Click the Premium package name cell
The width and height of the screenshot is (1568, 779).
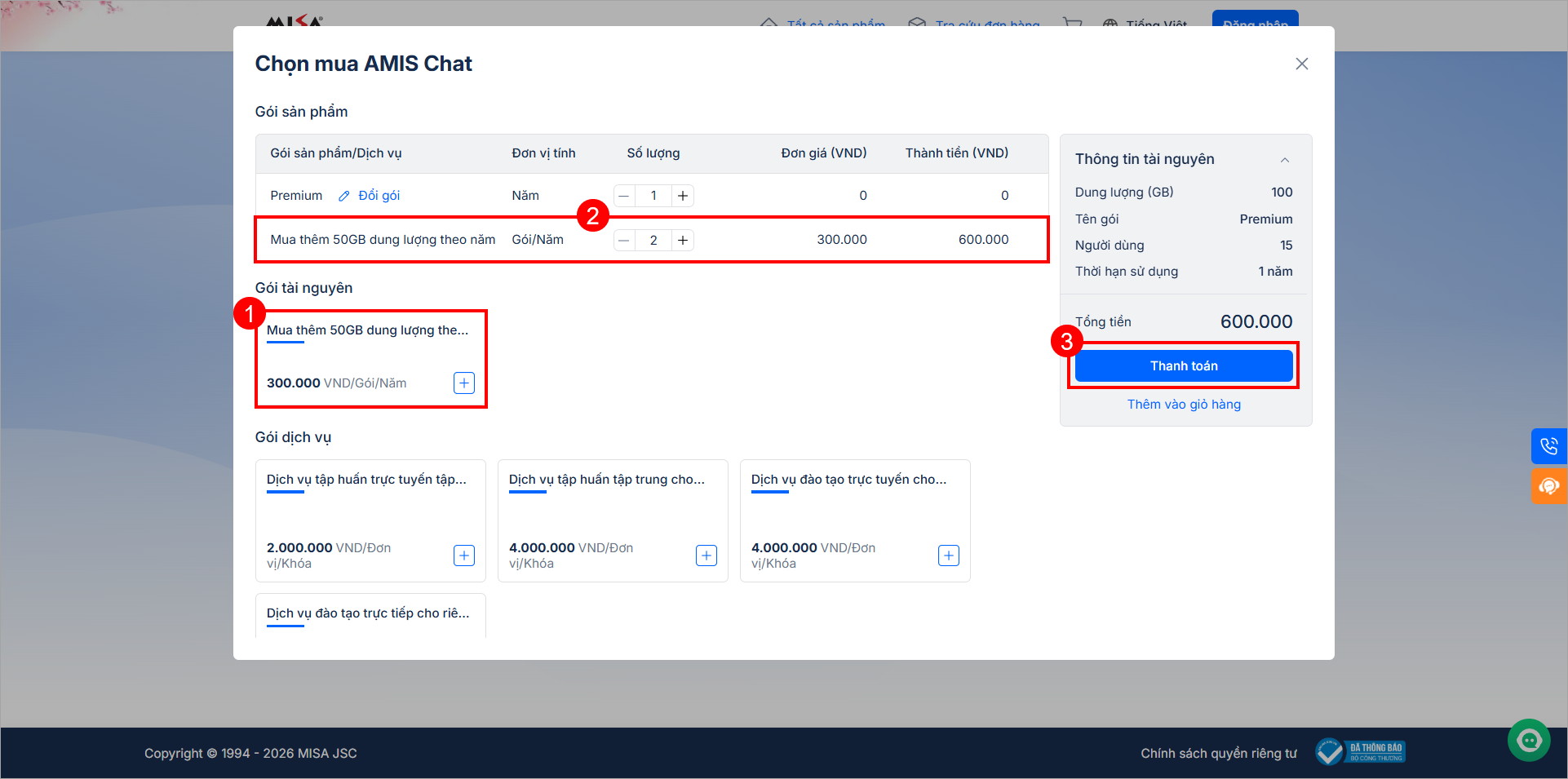296,196
